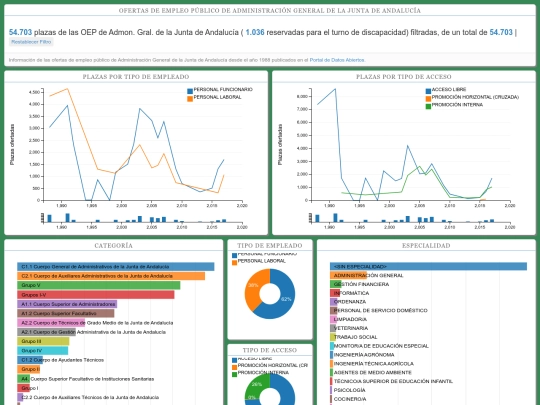
Task: Select the Veterinaria specialty bar
Action: coord(333,328)
